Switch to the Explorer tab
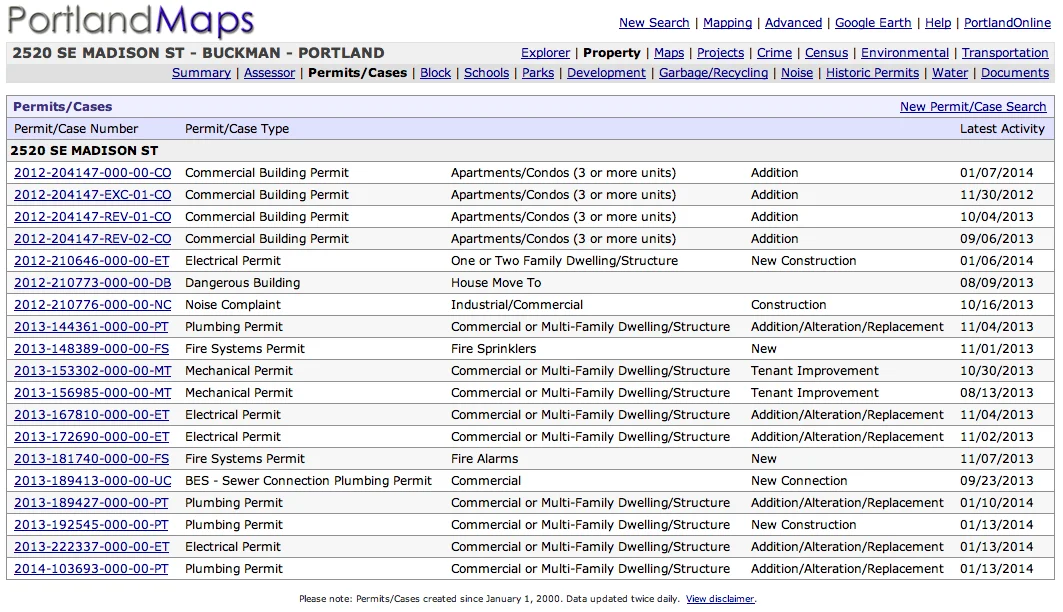This screenshot has width=1063, height=612. coord(545,52)
